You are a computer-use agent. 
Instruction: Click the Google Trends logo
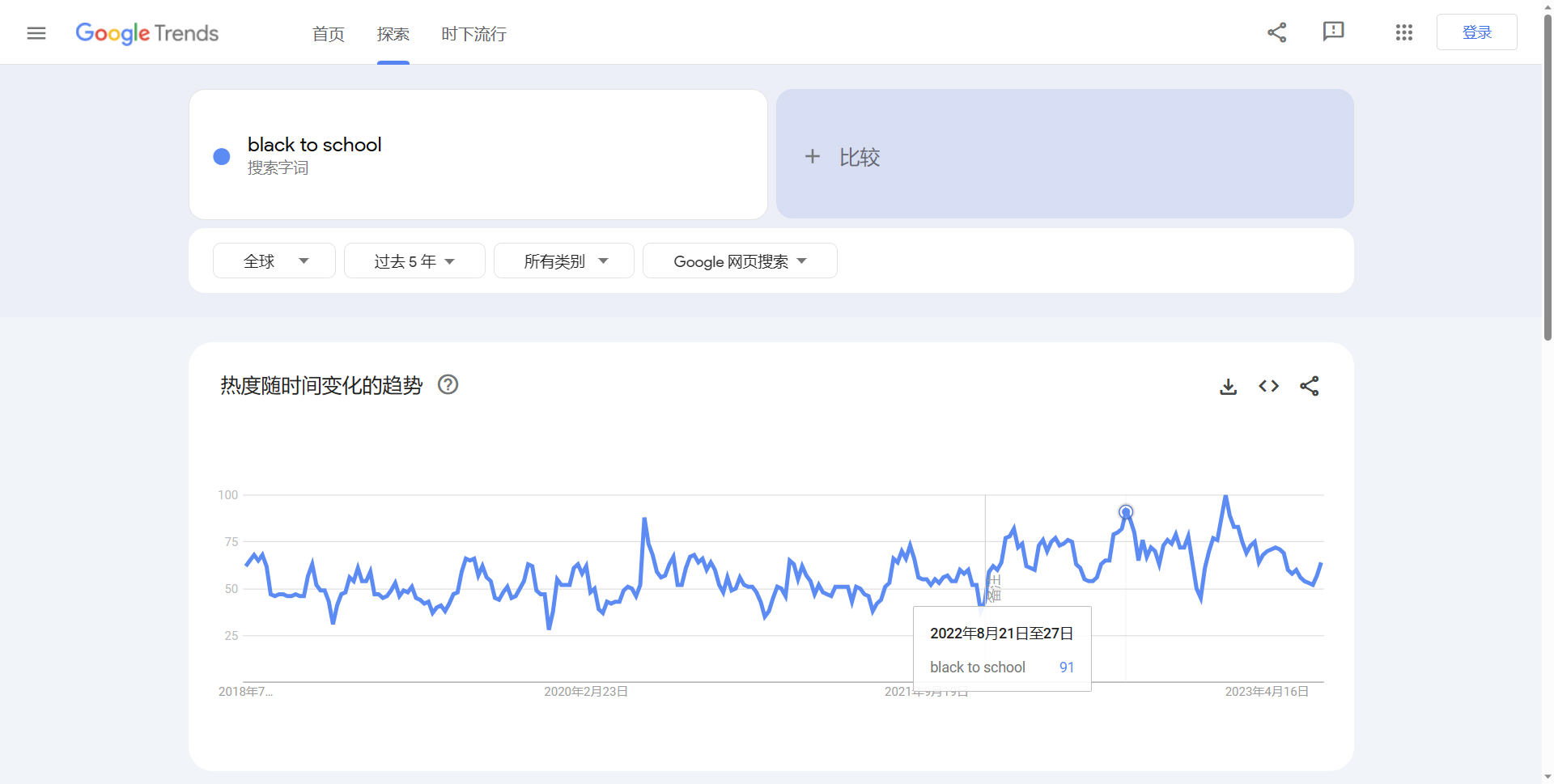147,33
